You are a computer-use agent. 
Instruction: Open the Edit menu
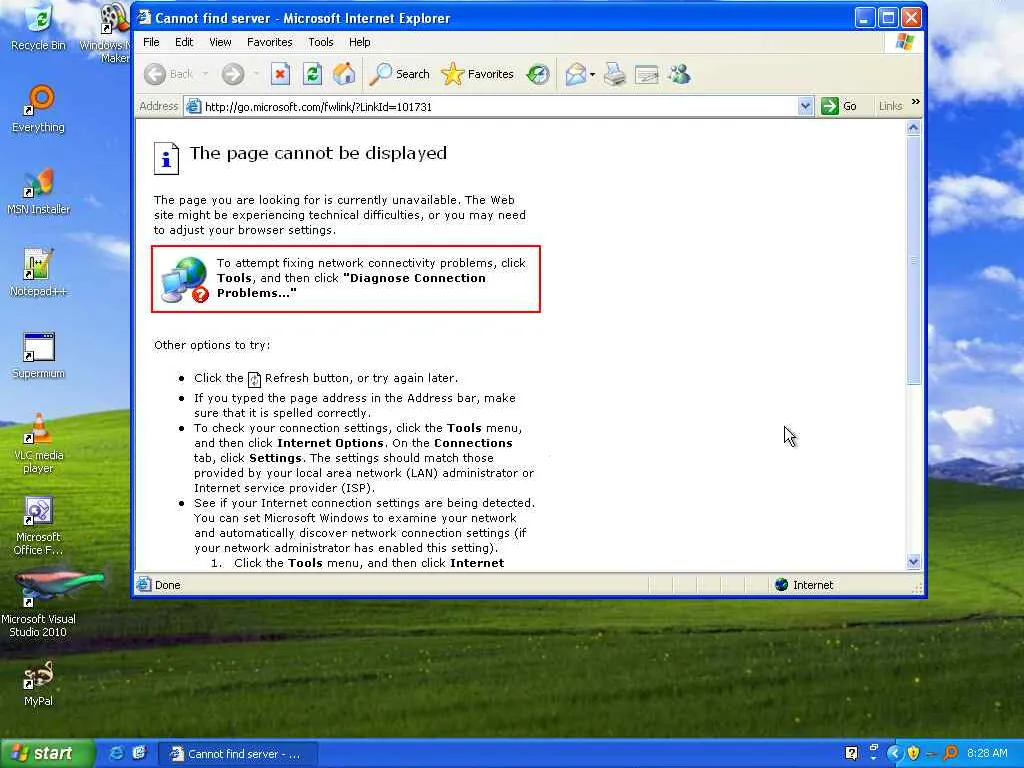[x=184, y=42]
